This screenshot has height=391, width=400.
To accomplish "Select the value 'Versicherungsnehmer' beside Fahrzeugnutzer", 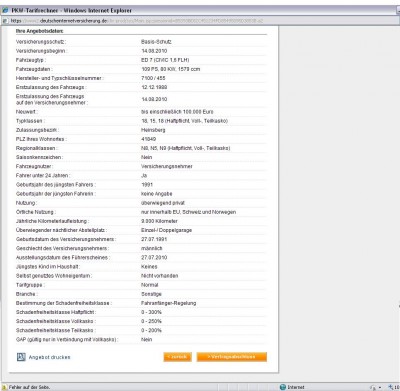I will (x=167, y=166).
